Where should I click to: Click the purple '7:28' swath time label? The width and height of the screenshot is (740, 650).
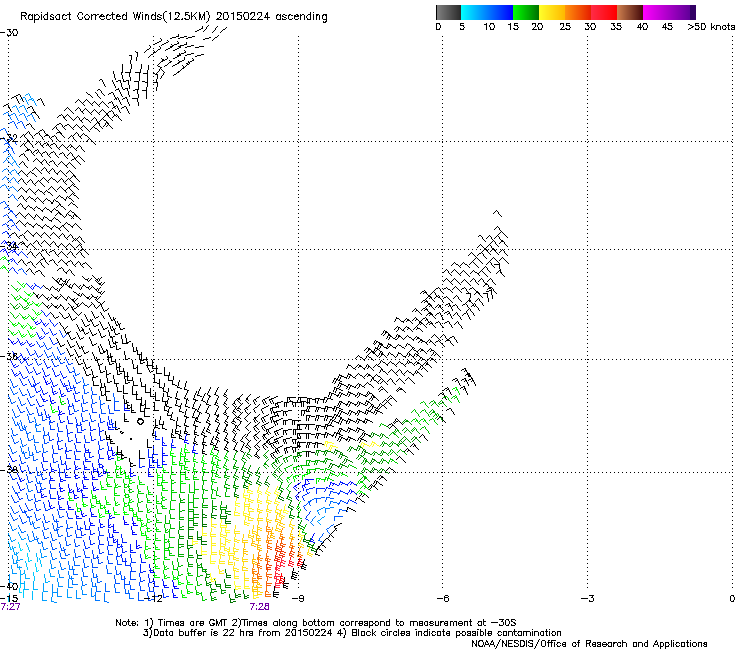[x=260, y=607]
